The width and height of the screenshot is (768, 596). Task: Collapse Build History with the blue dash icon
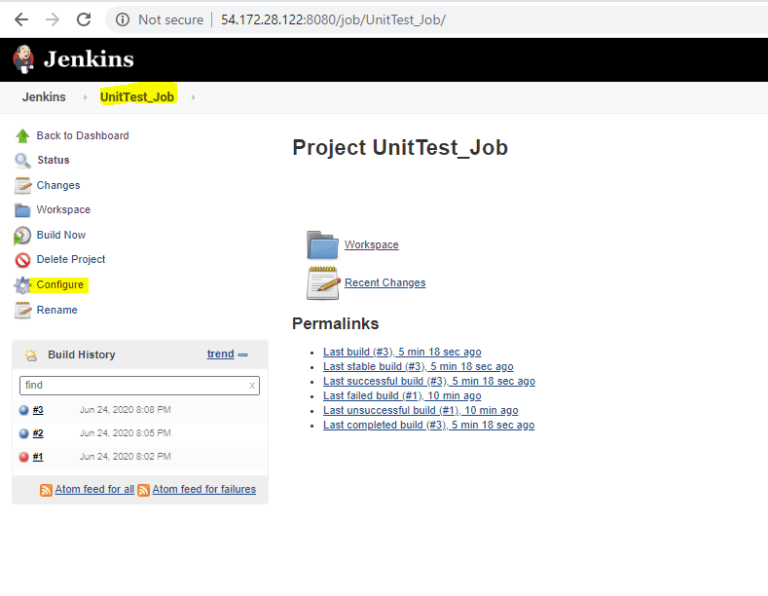pos(243,355)
